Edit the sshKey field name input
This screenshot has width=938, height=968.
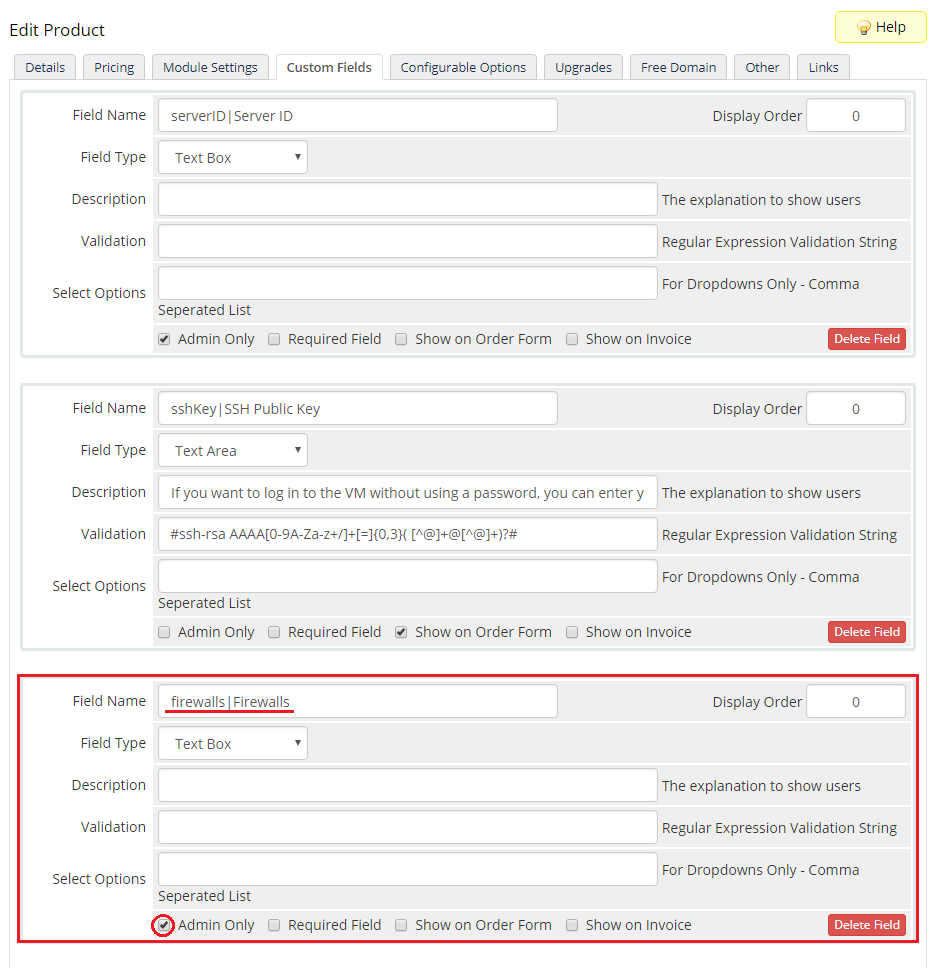pyautogui.click(x=358, y=409)
